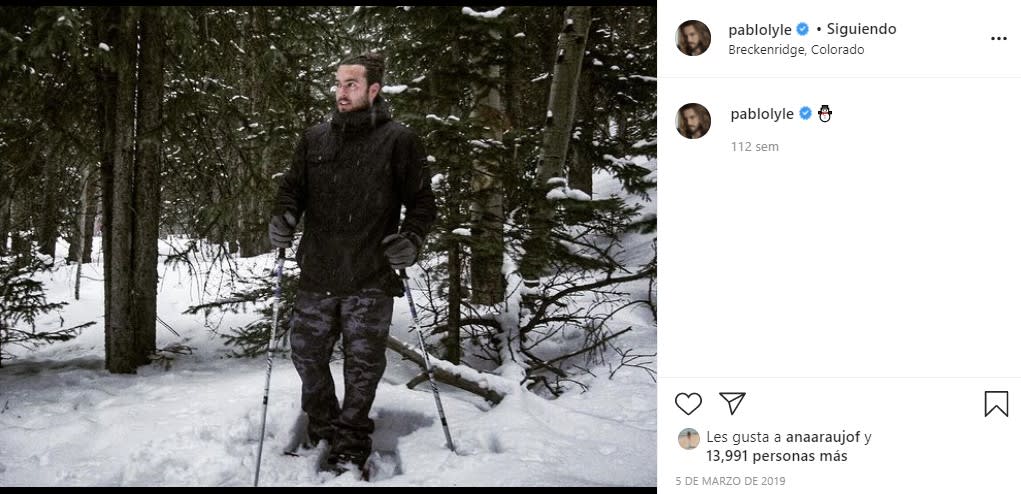Click the small avatar next to likes
Viewport: 1021px width, 494px height.
[688, 438]
